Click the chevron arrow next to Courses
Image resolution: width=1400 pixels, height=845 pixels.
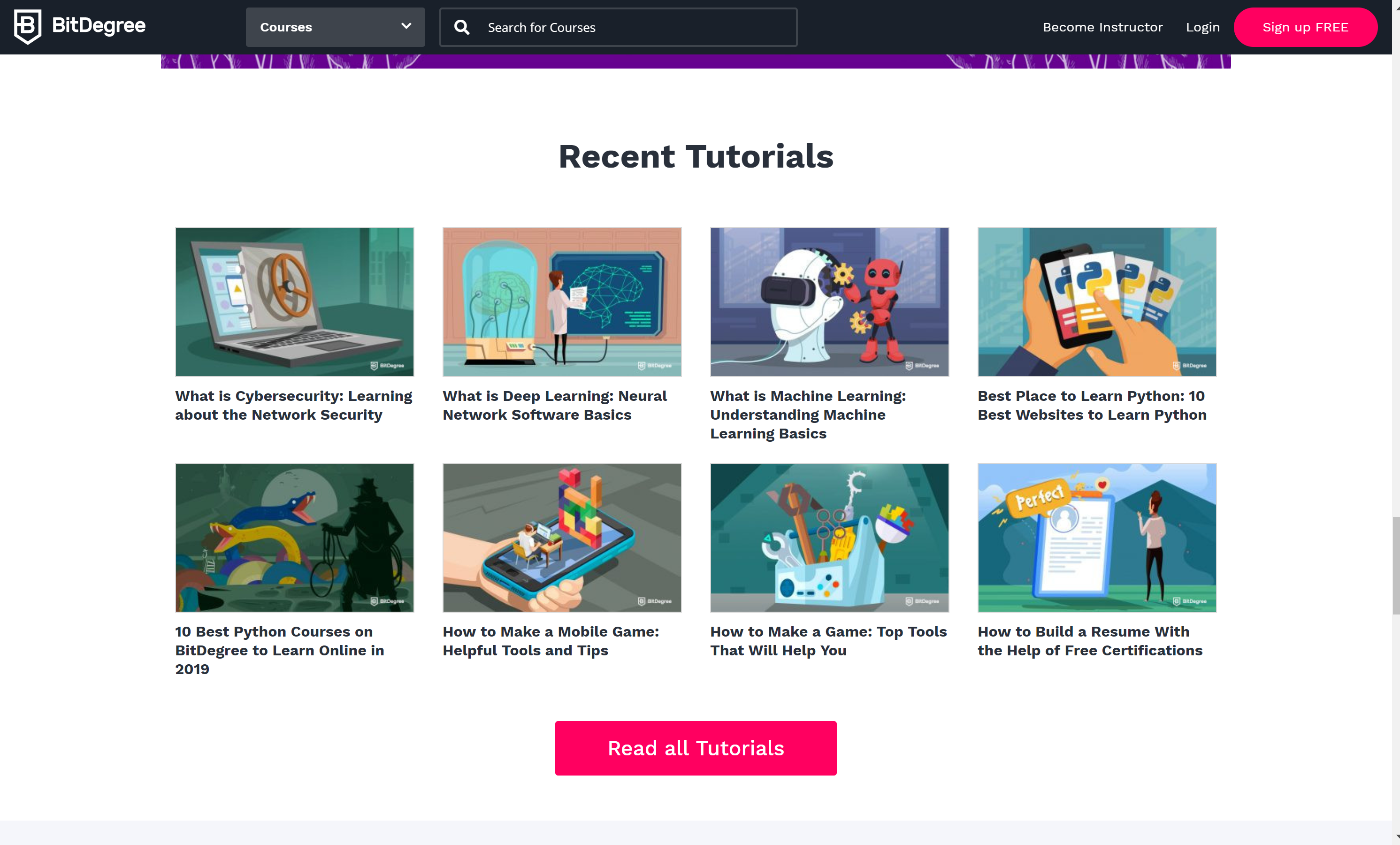tap(405, 26)
